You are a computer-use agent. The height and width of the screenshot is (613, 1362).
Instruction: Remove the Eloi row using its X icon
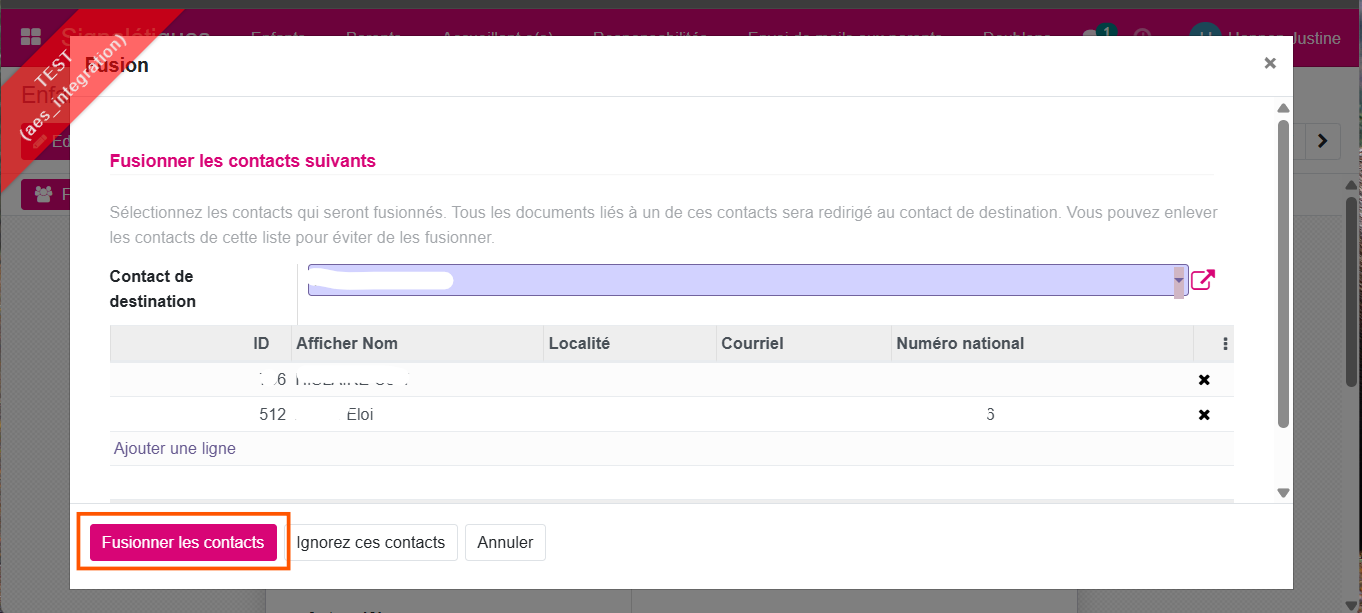pyautogui.click(x=1204, y=414)
